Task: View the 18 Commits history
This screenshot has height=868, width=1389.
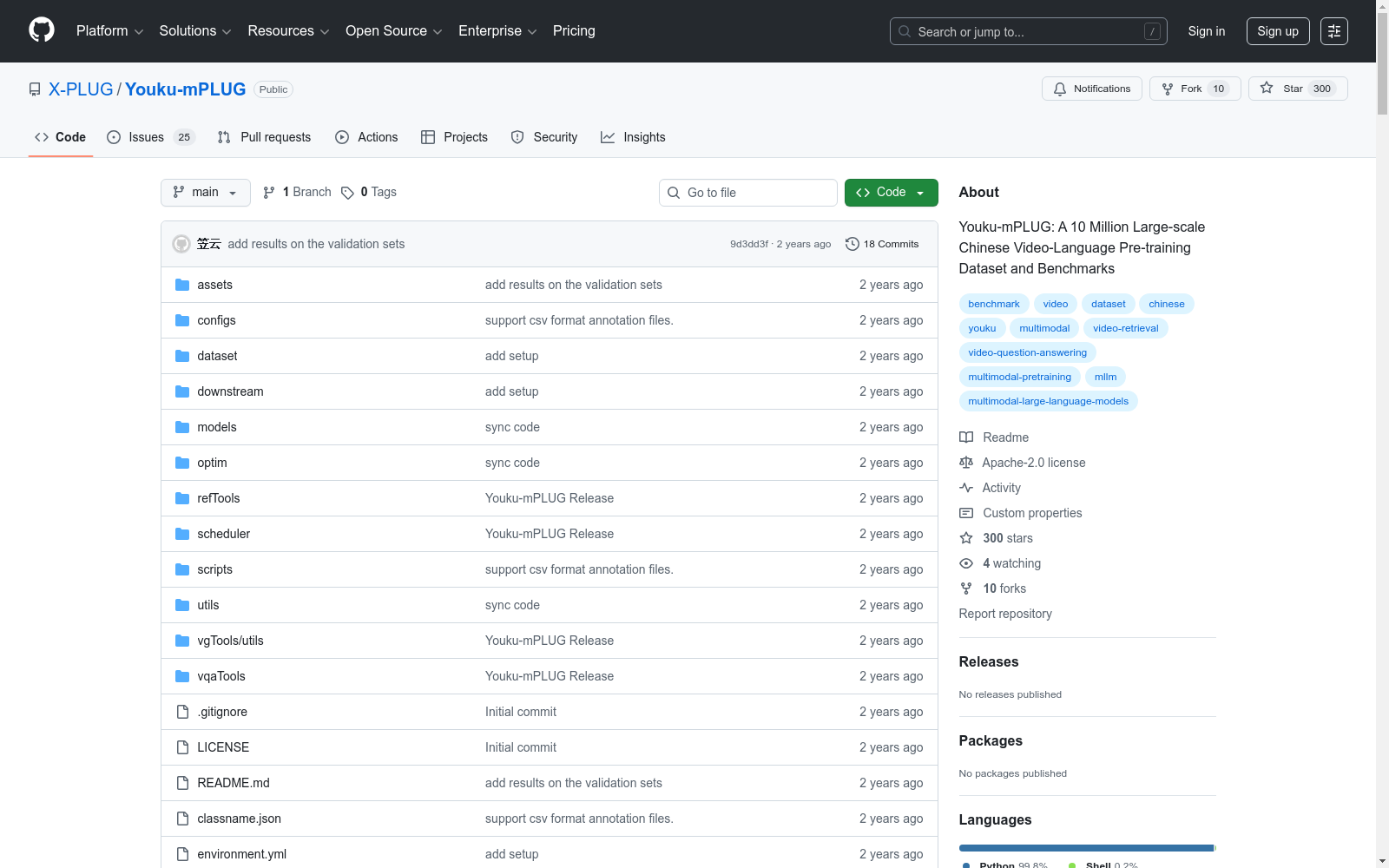Action: (x=882, y=244)
